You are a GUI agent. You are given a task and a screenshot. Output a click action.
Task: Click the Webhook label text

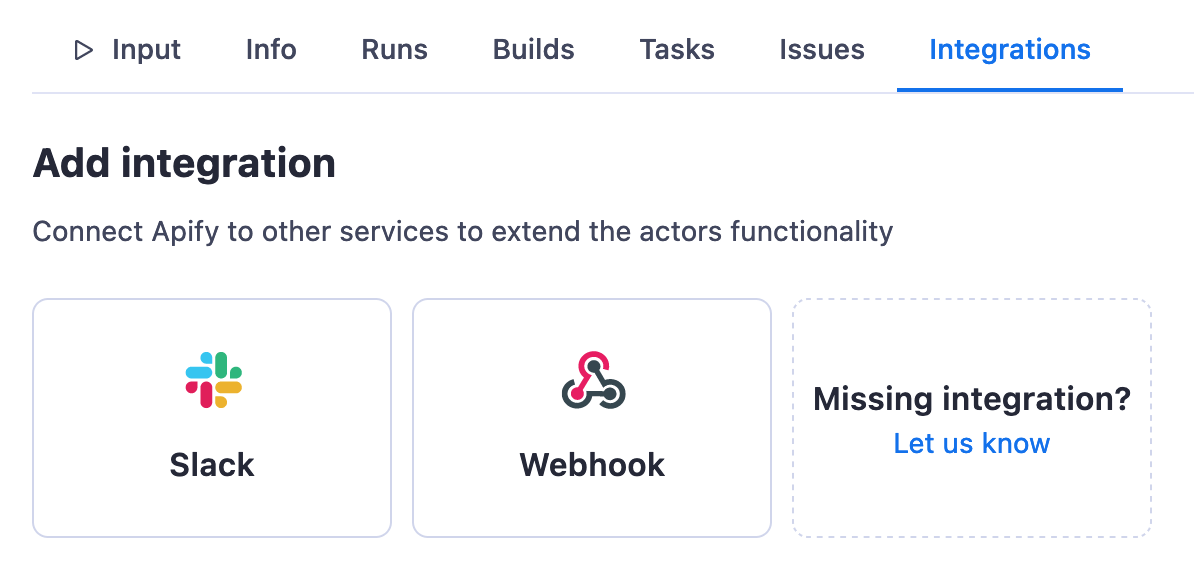(x=592, y=465)
